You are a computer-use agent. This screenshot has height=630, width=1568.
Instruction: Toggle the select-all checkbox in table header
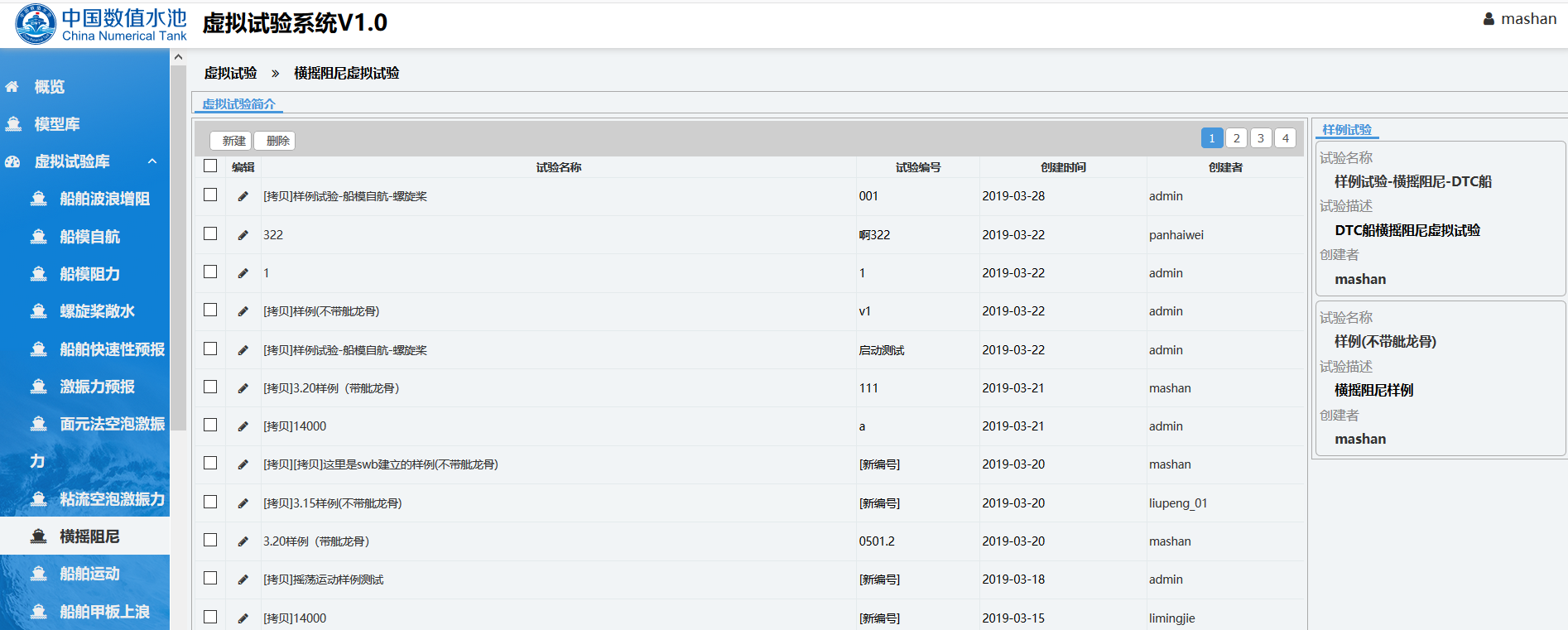210,166
